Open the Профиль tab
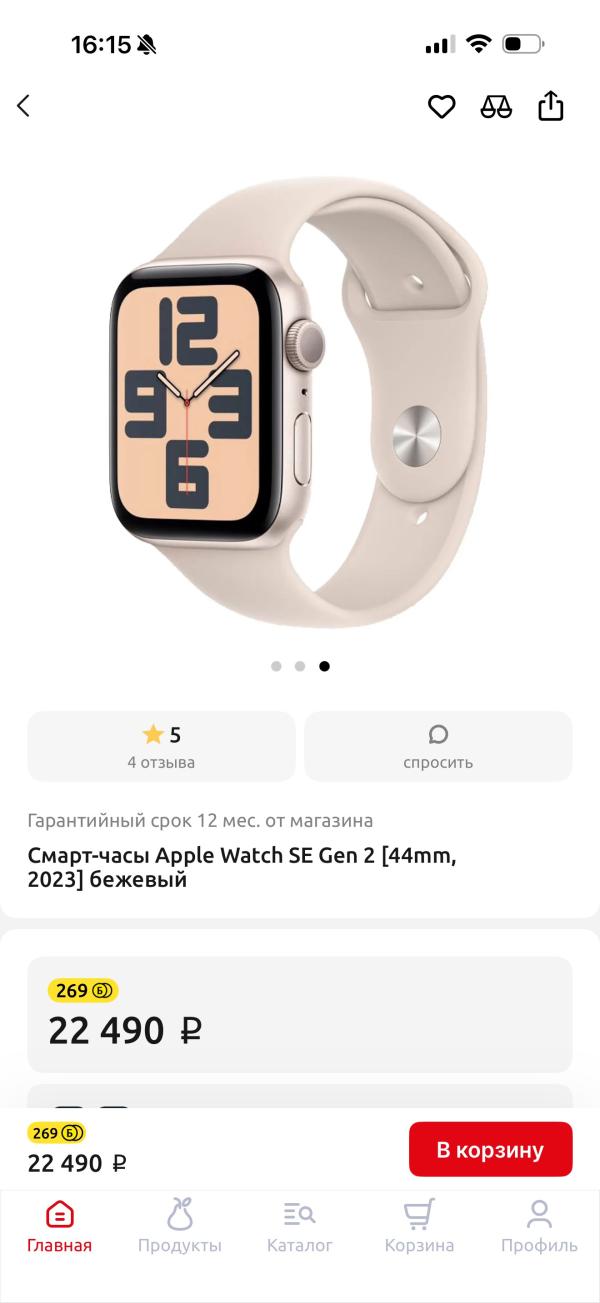600x1303 pixels. [x=540, y=1227]
